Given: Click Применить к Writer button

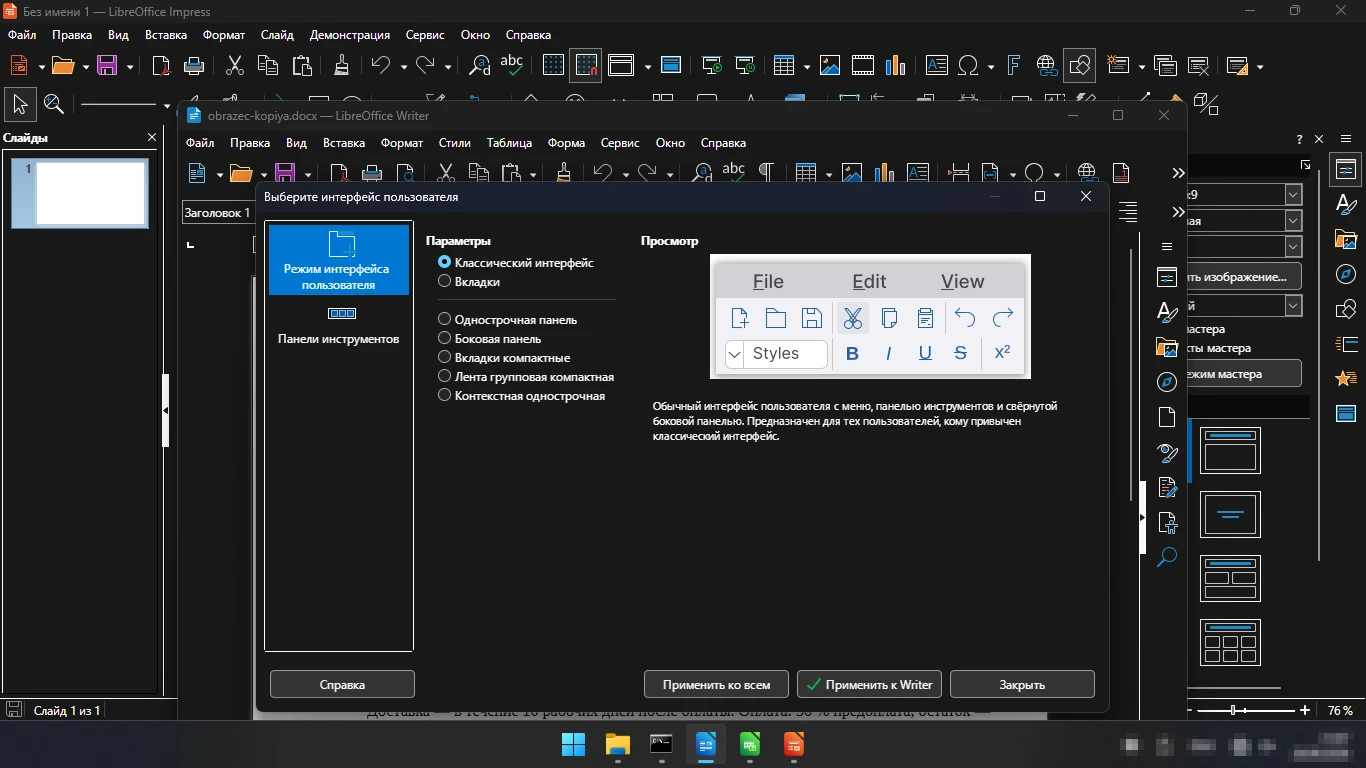Looking at the screenshot, I should [x=869, y=685].
